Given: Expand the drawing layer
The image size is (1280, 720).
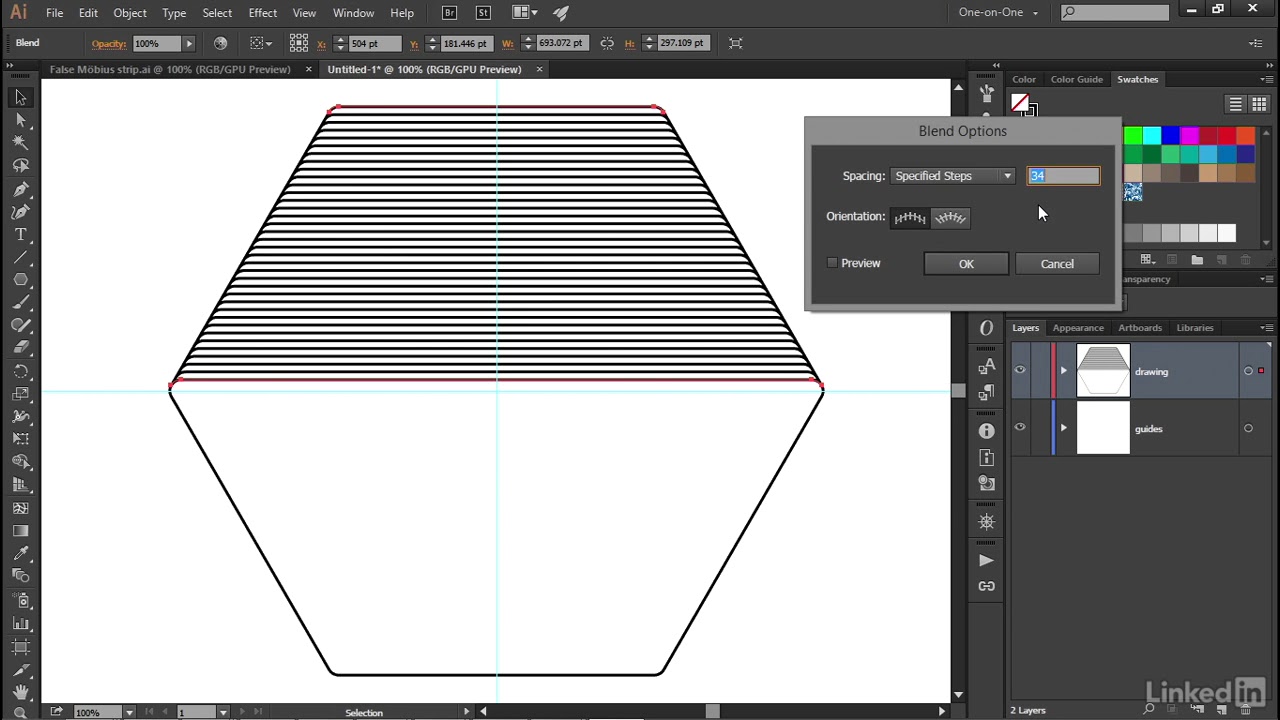Looking at the screenshot, I should (1063, 371).
